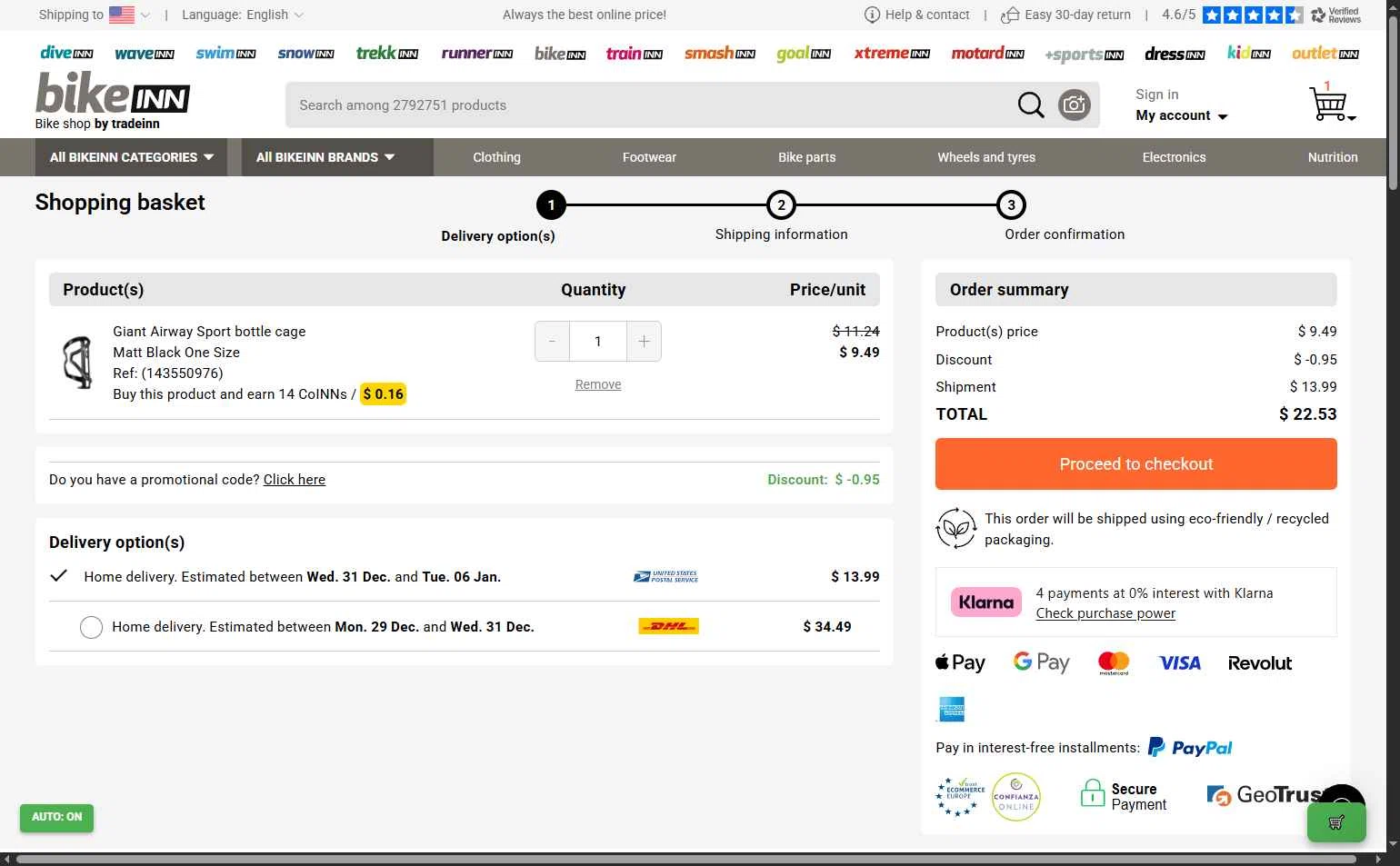
Task: Decrease quantity with the minus button
Action: point(552,342)
